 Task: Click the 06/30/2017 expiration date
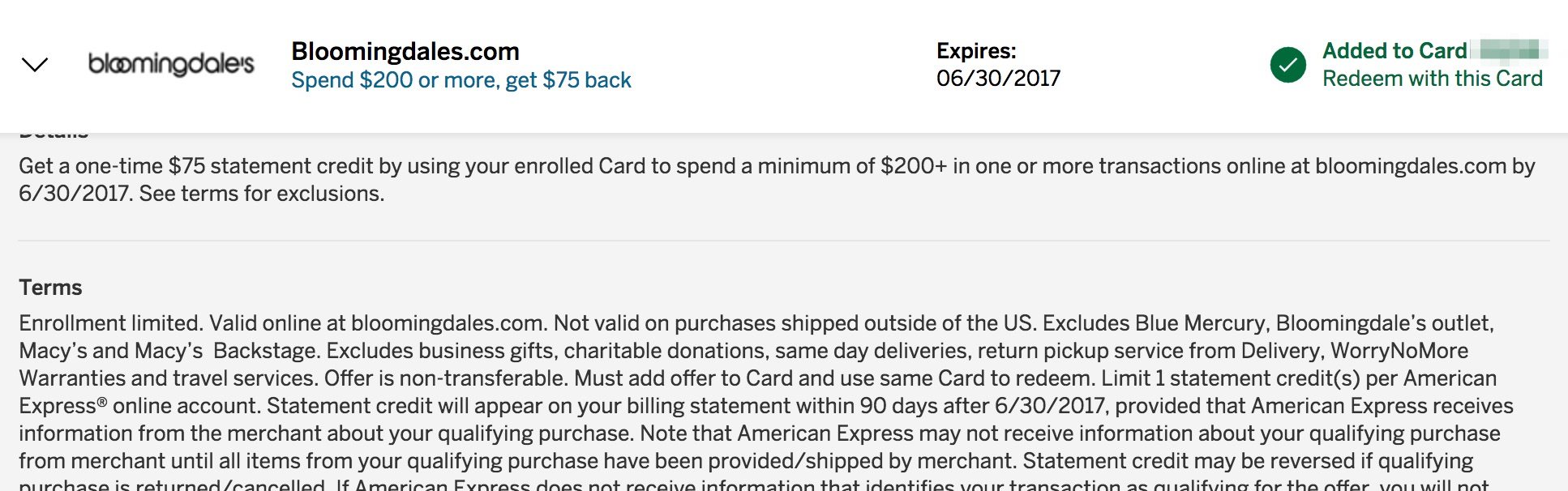(x=998, y=79)
